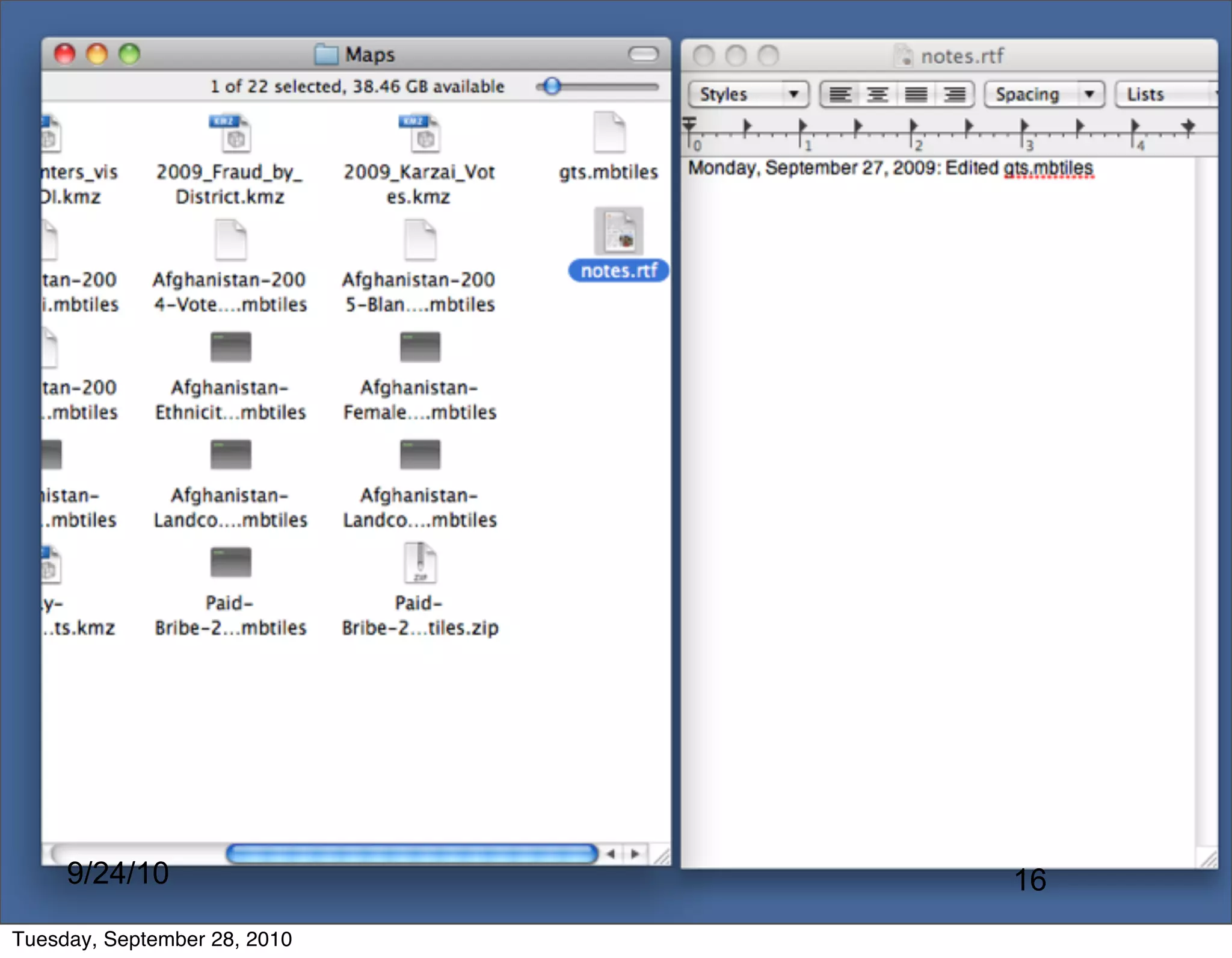This screenshot has height=958, width=1232.
Task: Click the icon size slider knob
Action: click(552, 87)
